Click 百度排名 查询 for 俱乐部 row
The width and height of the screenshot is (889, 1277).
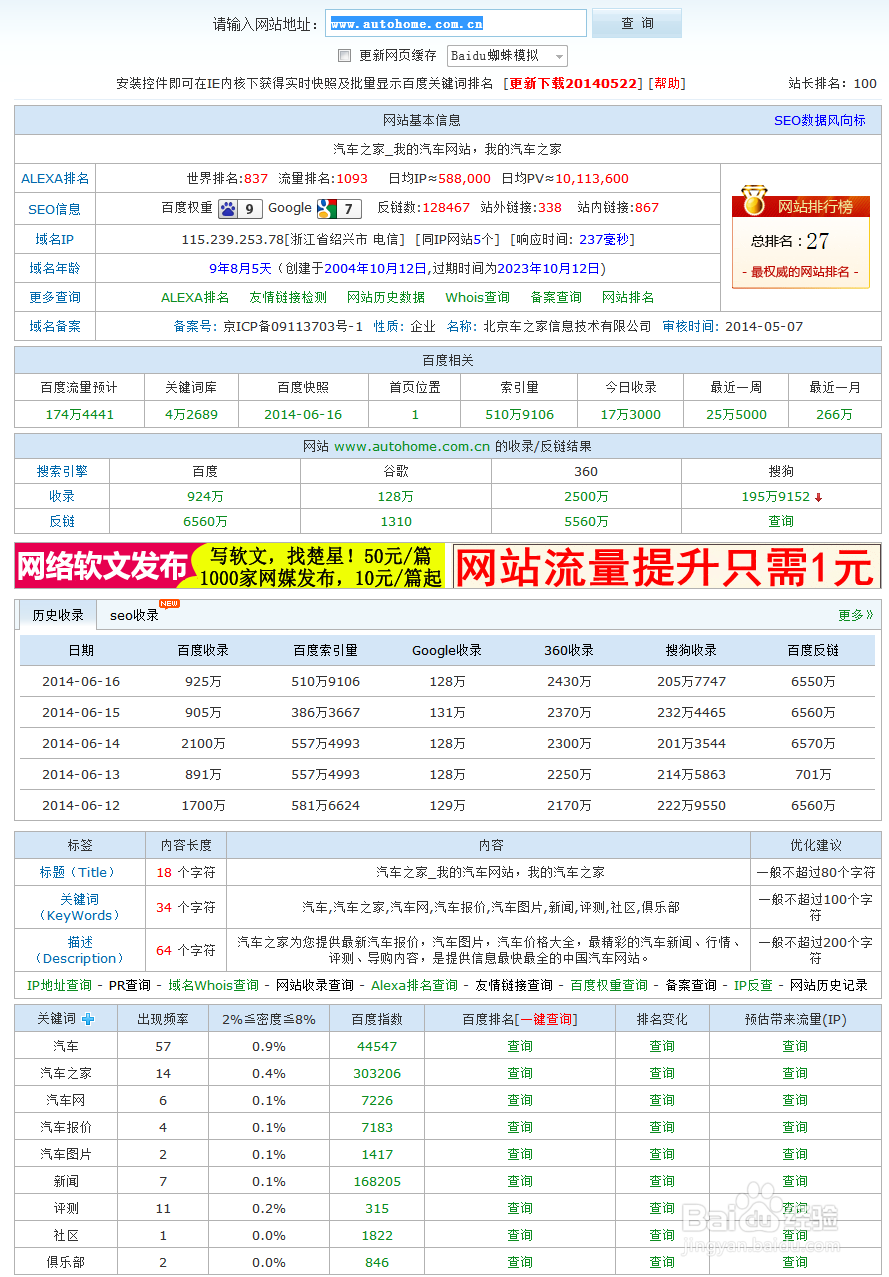[x=520, y=1263]
